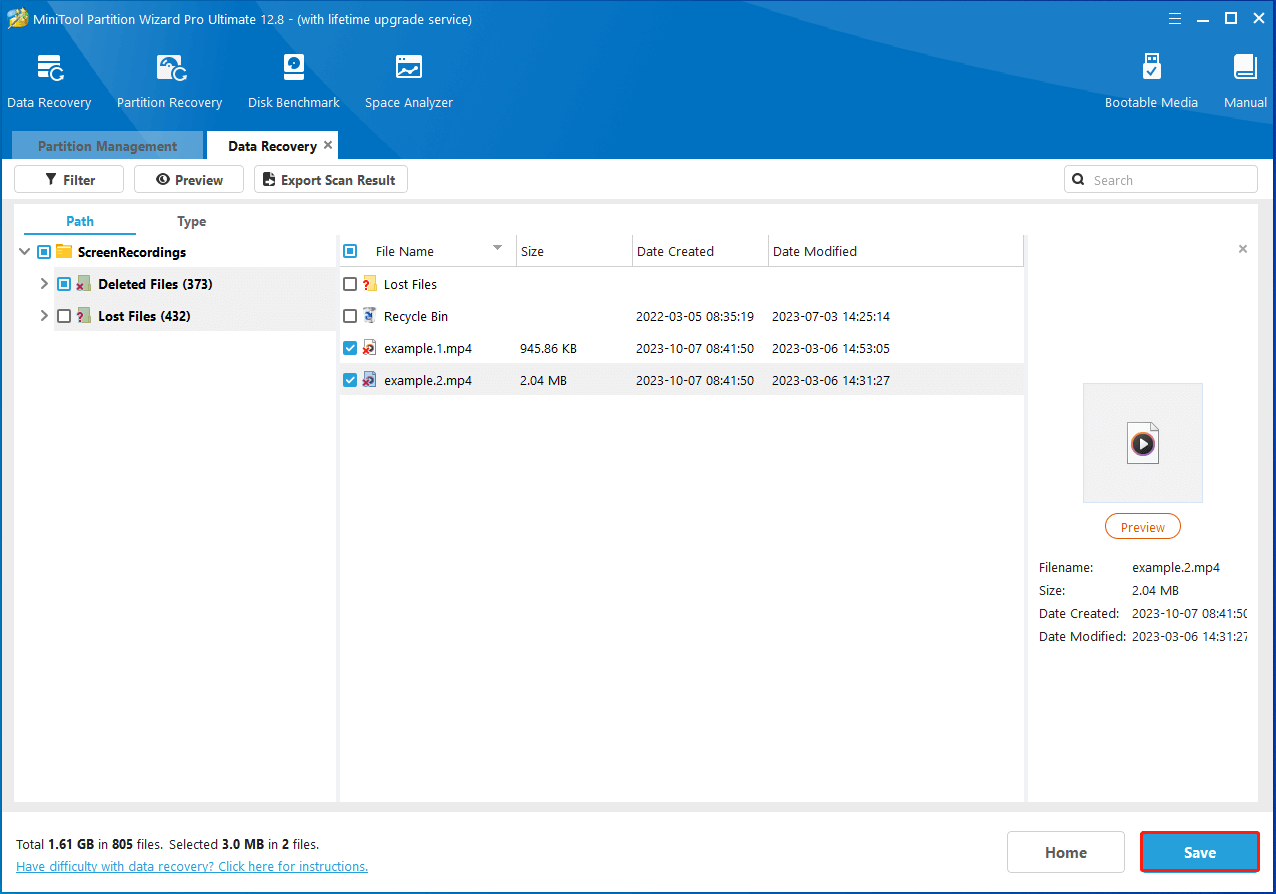Click the Bootable Media icon
Image resolution: width=1276 pixels, height=894 pixels.
(x=1151, y=69)
